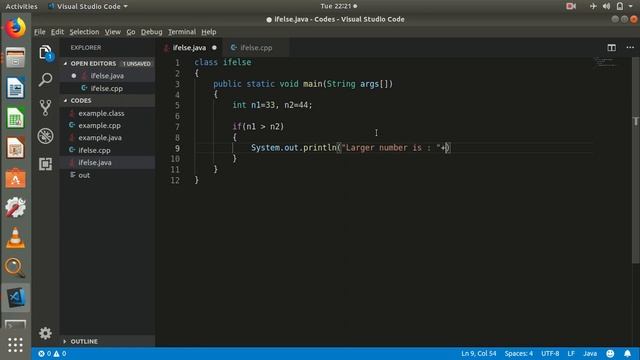The image size is (640, 360).
Task: Split the editor to the right
Action: click(x=611, y=48)
